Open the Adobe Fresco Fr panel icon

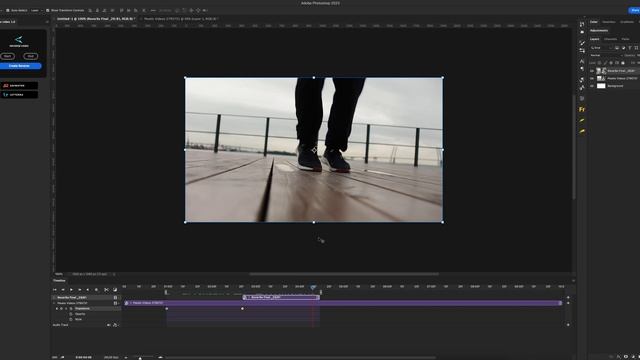coord(582,109)
